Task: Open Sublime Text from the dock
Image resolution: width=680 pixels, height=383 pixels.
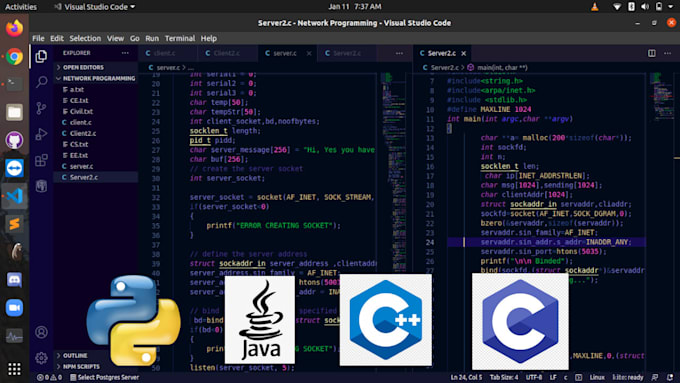Action: [x=14, y=224]
